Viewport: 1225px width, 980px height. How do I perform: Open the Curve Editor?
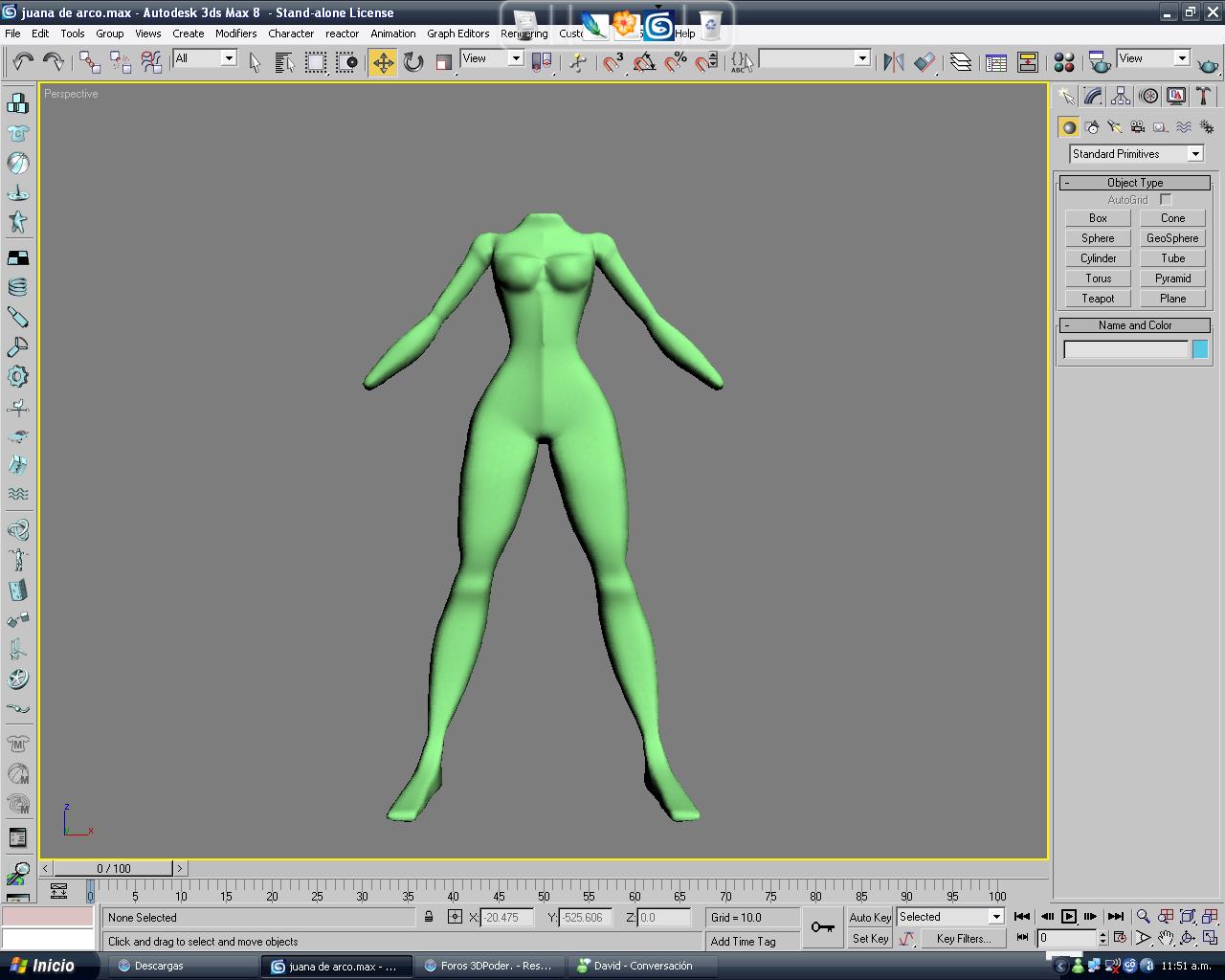996,62
